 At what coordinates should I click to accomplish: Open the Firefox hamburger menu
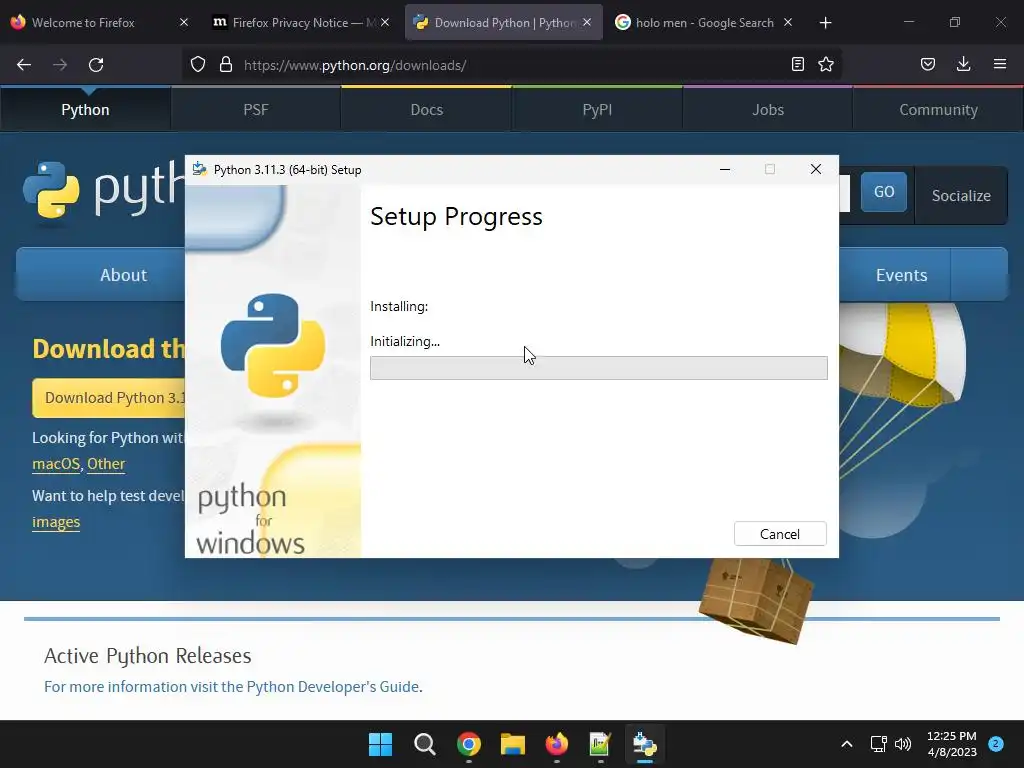(1000, 65)
